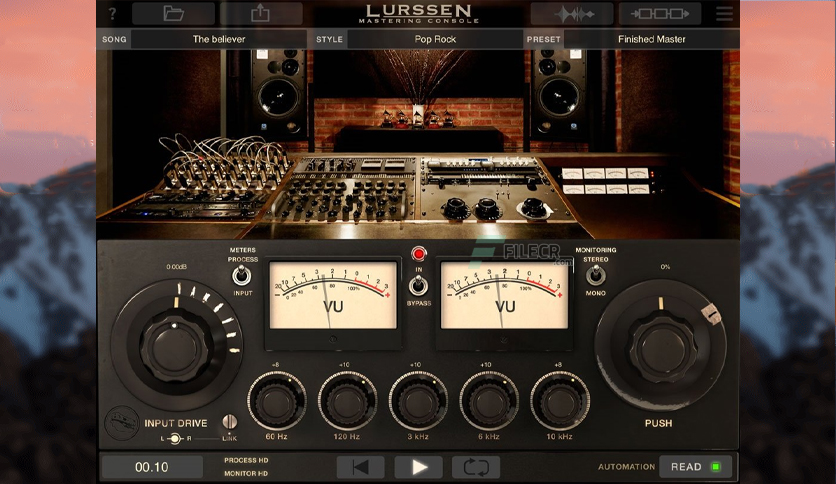Click the Input Drive knob
Viewport: 836px width, 484px height.
click(175, 345)
